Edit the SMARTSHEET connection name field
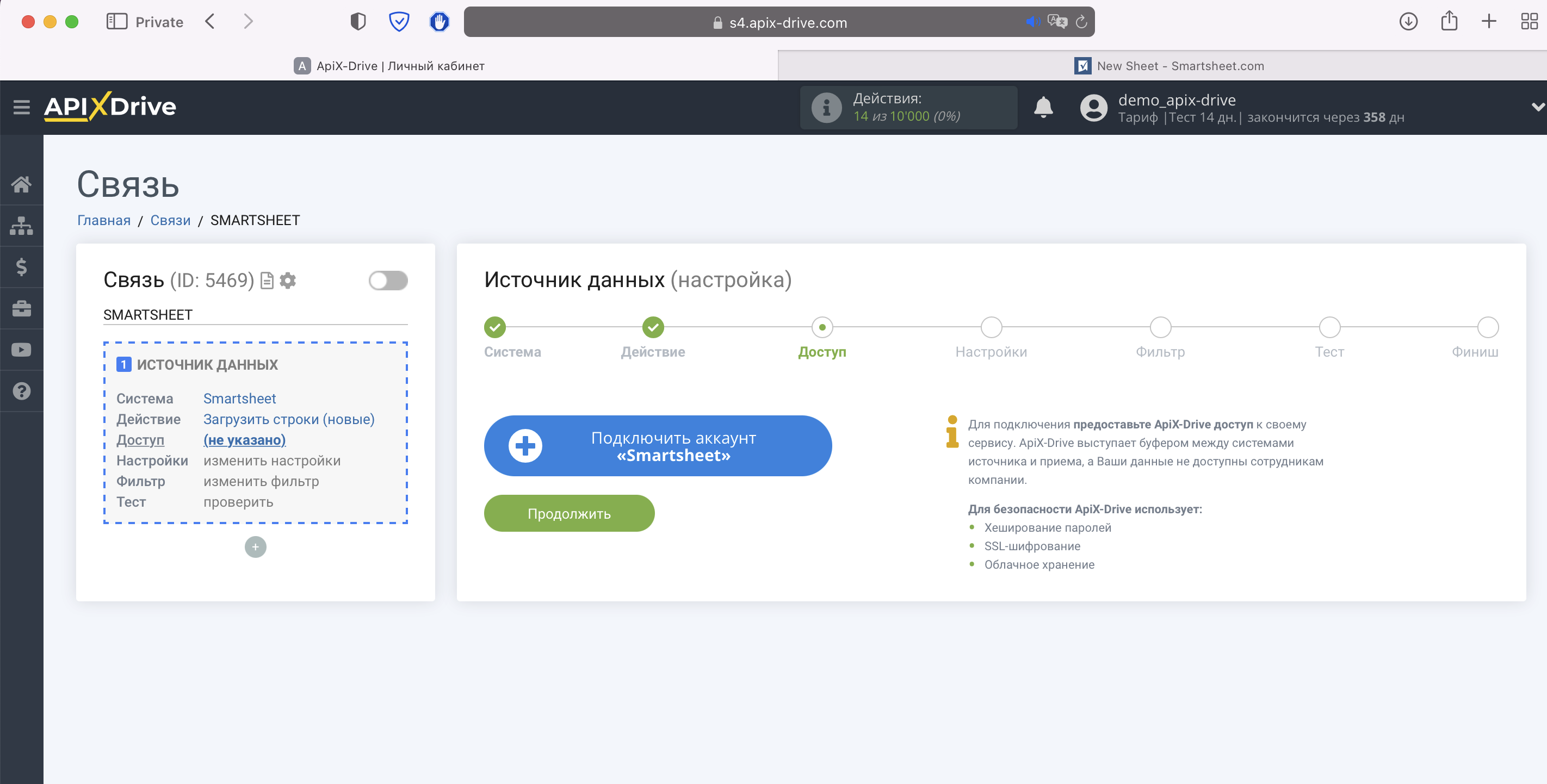Viewport: 1547px width, 784px height. point(255,315)
